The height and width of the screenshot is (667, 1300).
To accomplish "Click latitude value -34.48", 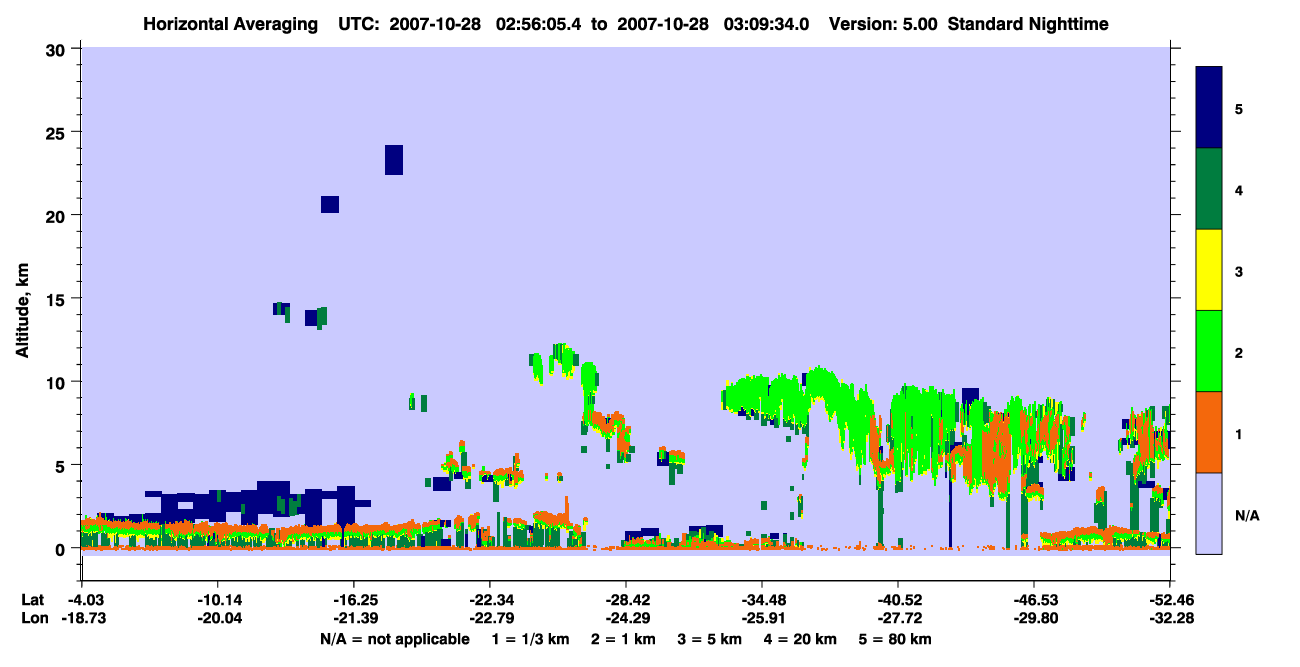I will [761, 600].
